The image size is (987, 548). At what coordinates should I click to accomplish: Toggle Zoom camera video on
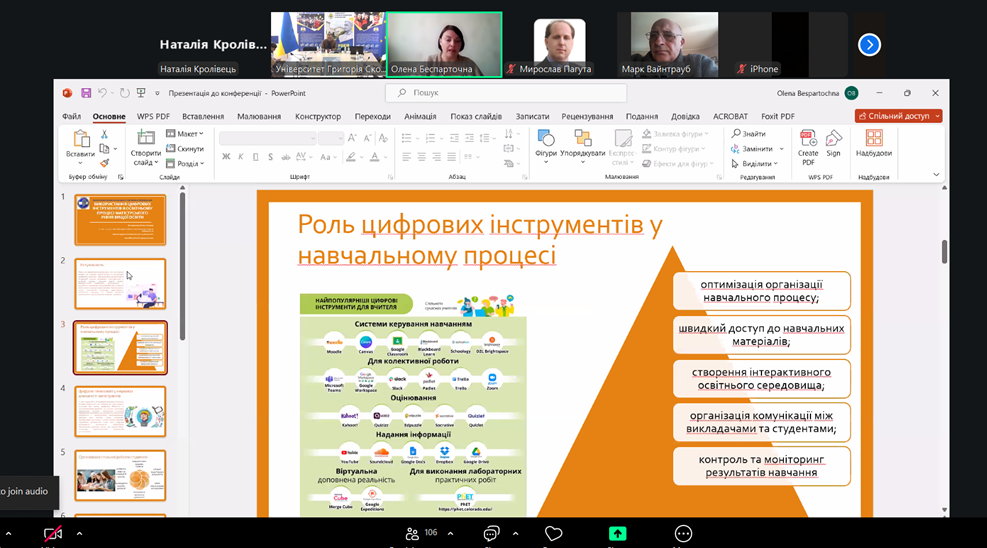point(53,534)
